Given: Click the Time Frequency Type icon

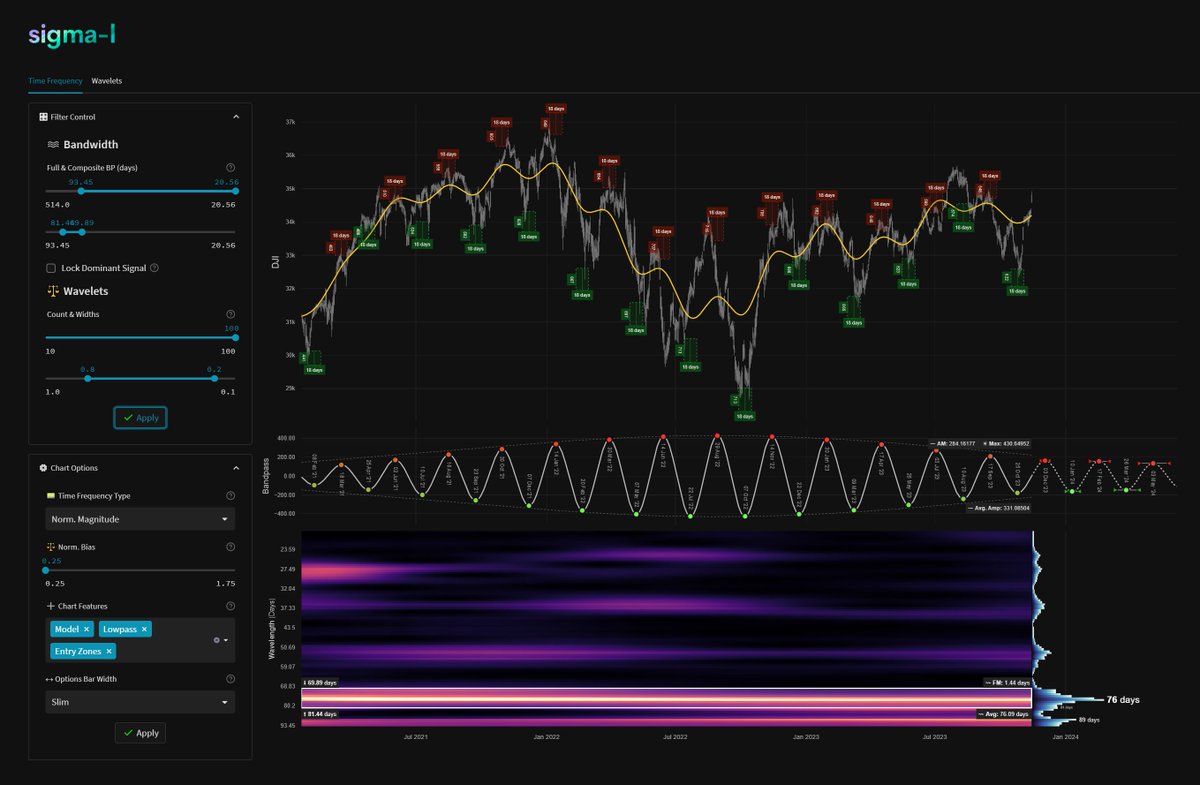Looking at the screenshot, I should [x=51, y=496].
